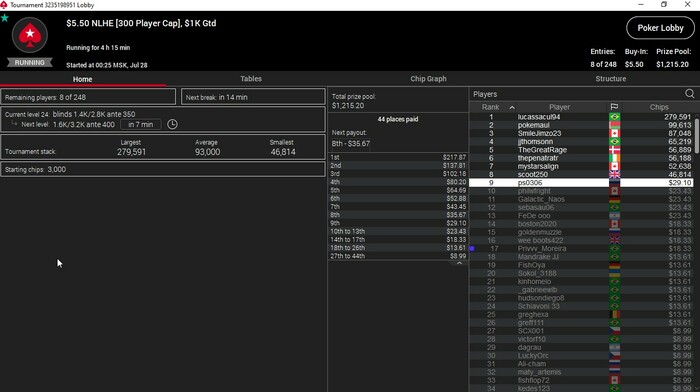This screenshot has width=700, height=392.
Task: Select eliminated player sebasau06 row
Action: click(582, 208)
